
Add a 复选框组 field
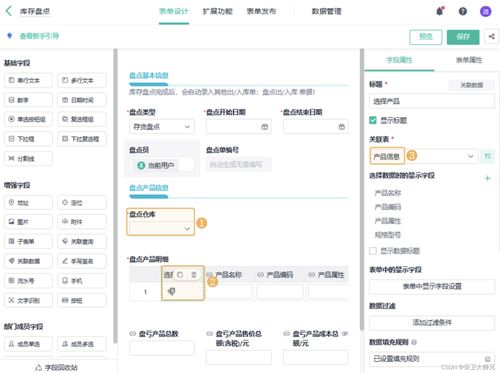coord(82,119)
